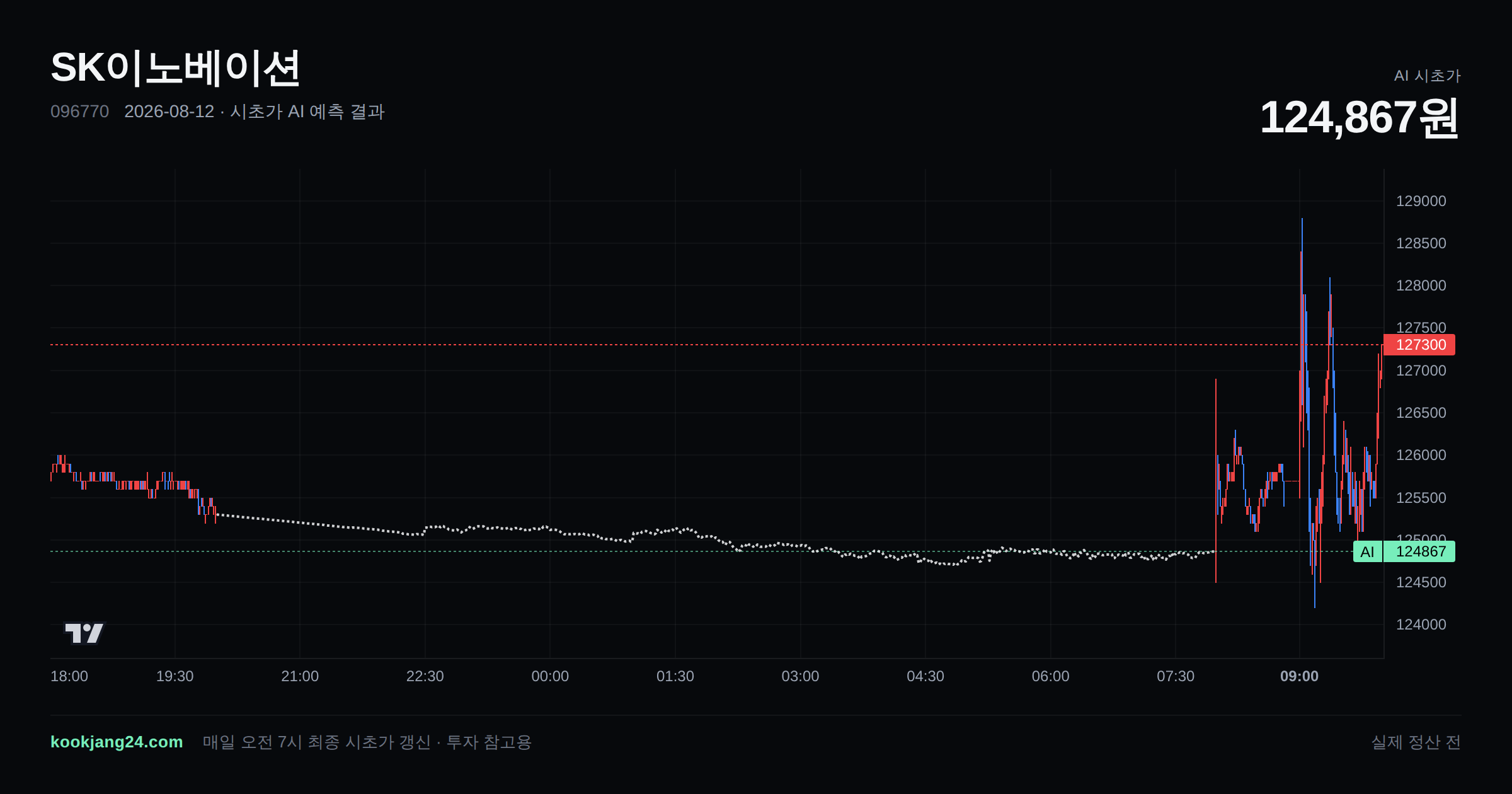Click the 129000 price axis label
1512x794 pixels.
pyautogui.click(x=1421, y=201)
